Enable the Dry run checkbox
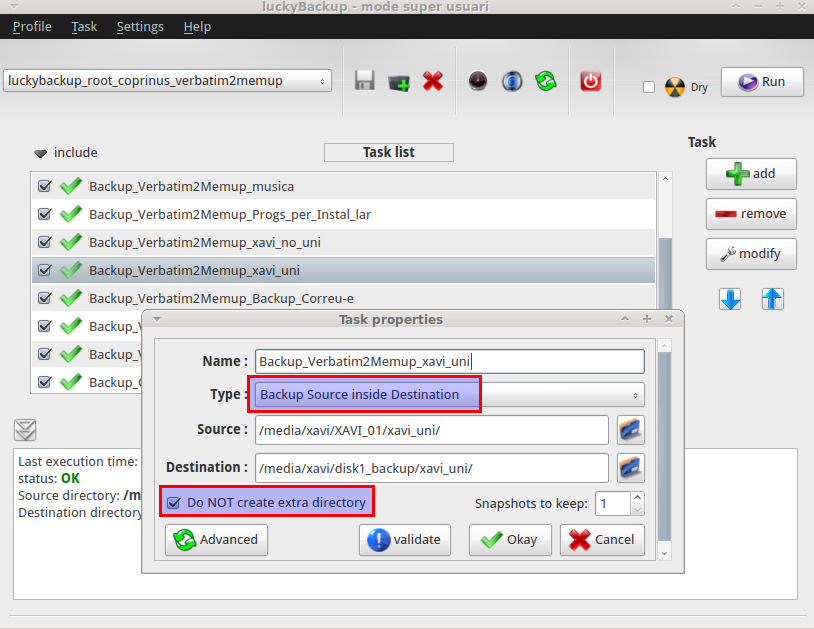The width and height of the screenshot is (814, 629). [649, 87]
